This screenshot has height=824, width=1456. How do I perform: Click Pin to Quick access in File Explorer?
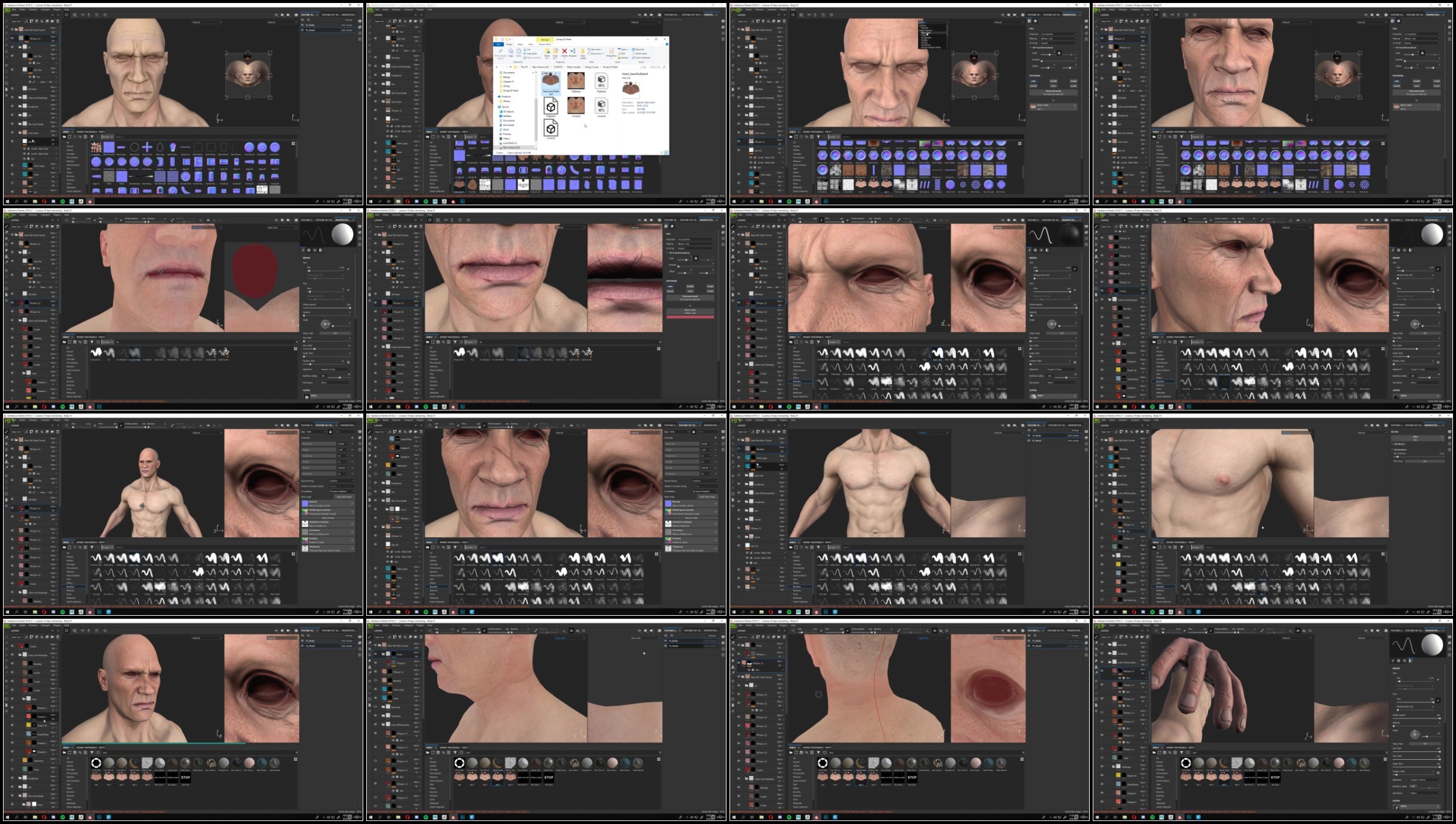pyautogui.click(x=501, y=53)
